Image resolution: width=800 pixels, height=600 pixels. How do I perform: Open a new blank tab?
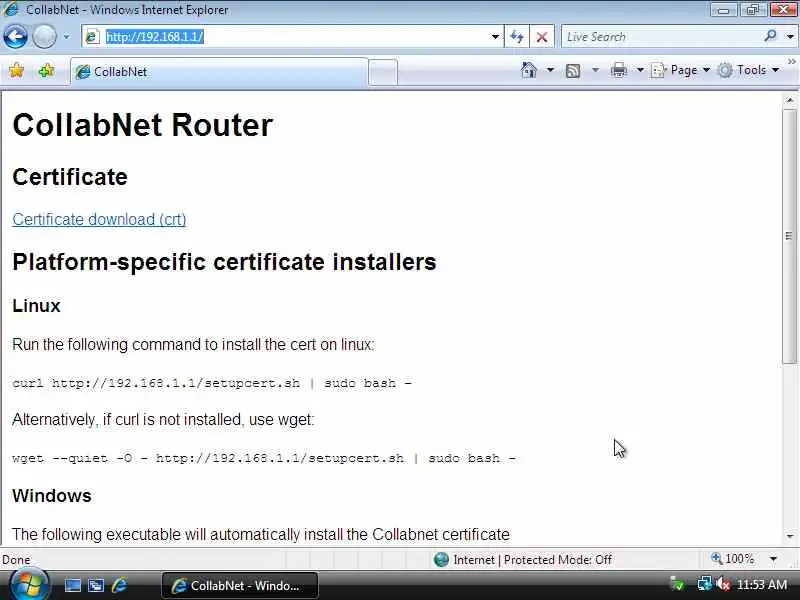pos(383,72)
